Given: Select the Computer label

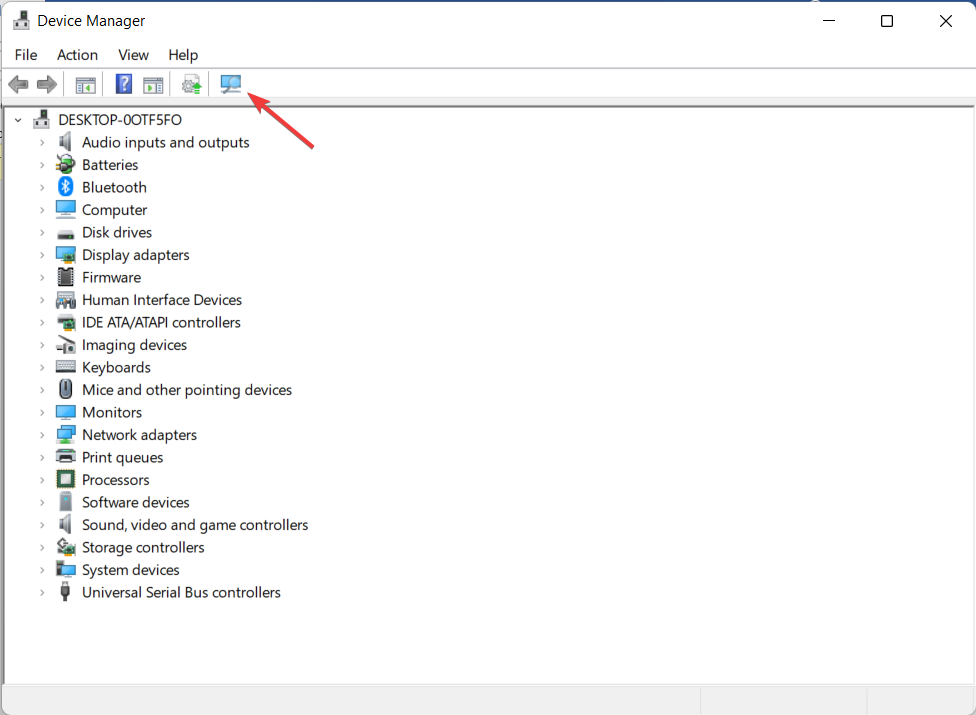Looking at the screenshot, I should pyautogui.click(x=115, y=210).
